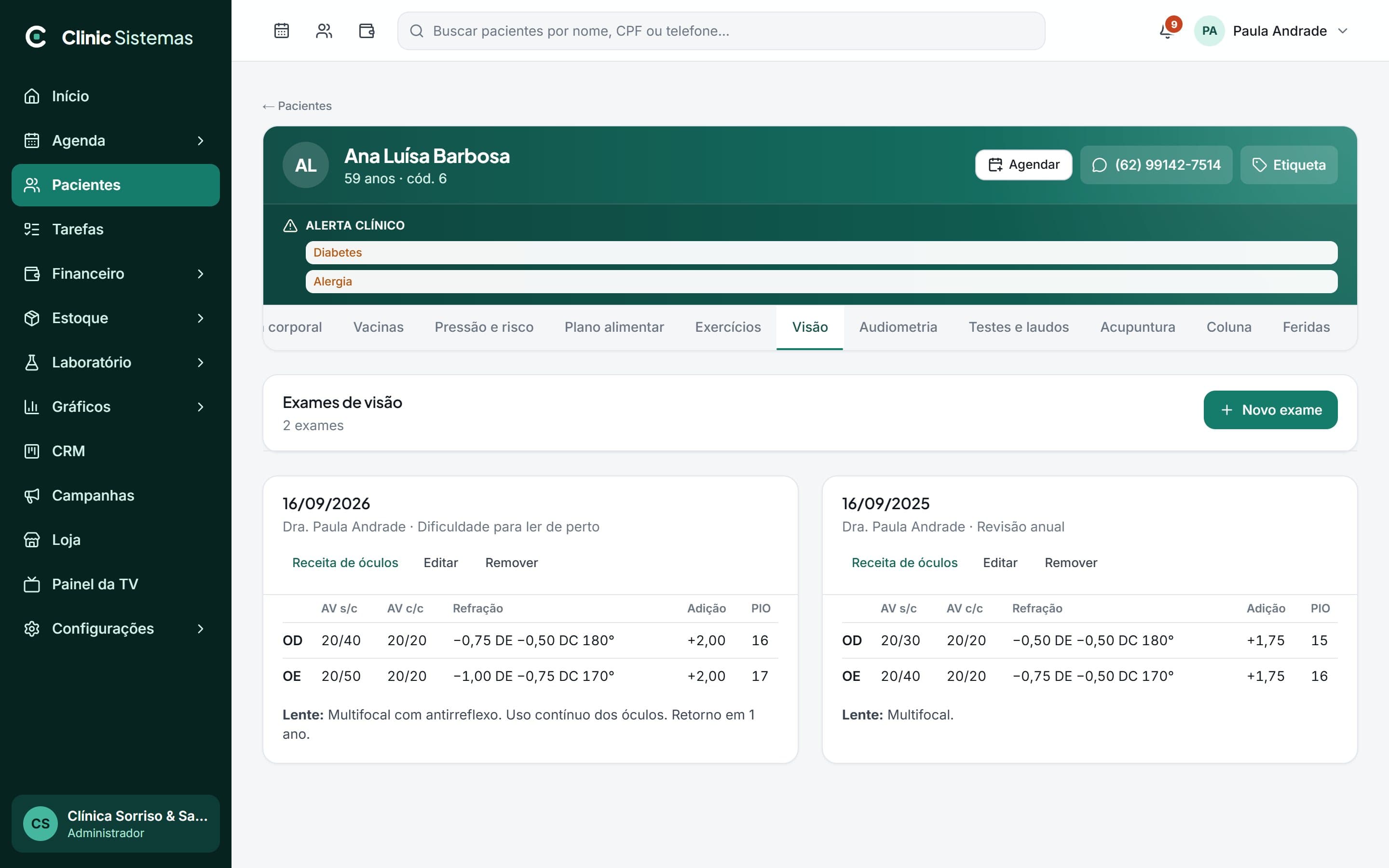Image resolution: width=1389 pixels, height=868 pixels.
Task: Click Remover on the 16/09/2026 exam
Action: click(511, 563)
